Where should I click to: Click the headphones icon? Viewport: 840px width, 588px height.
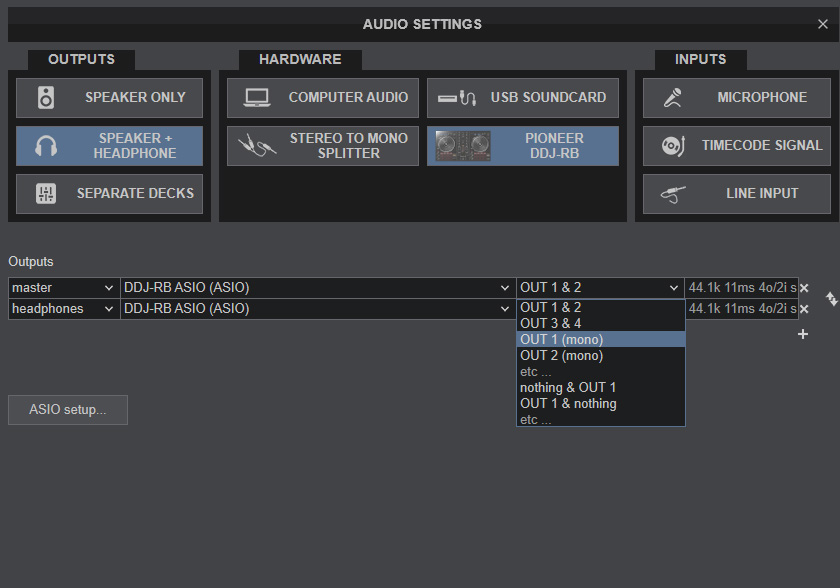(x=46, y=146)
